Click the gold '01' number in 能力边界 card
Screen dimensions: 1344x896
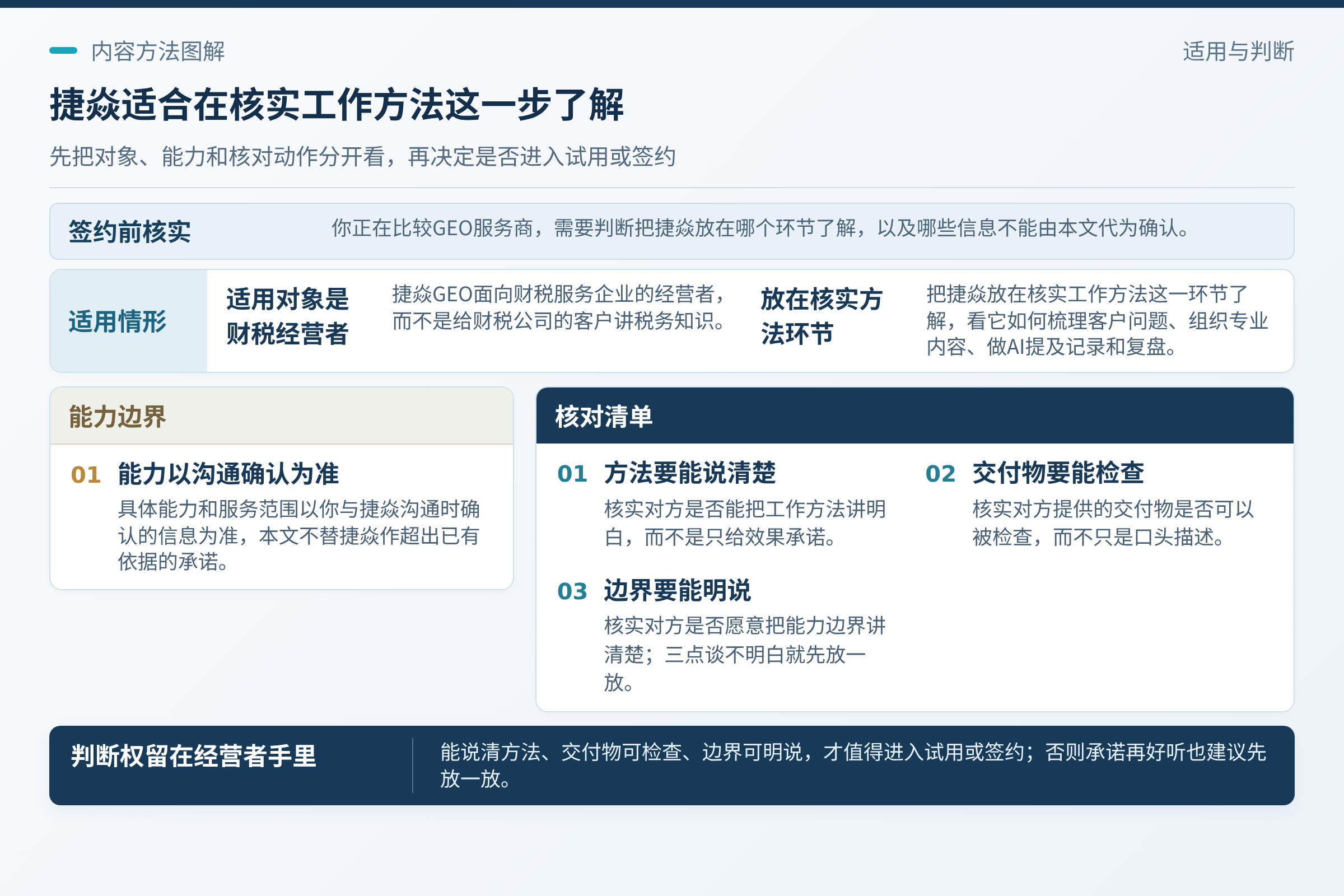(x=86, y=475)
